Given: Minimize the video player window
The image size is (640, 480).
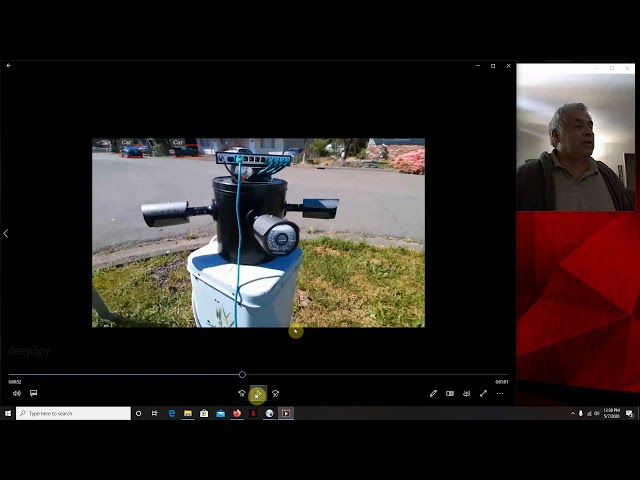Looking at the screenshot, I should click(x=478, y=66).
